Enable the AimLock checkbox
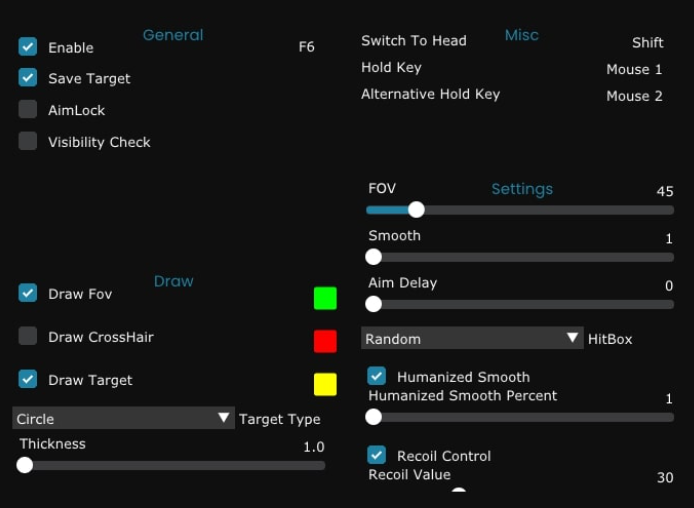Viewport: 694px width, 508px height. pyautogui.click(x=28, y=110)
